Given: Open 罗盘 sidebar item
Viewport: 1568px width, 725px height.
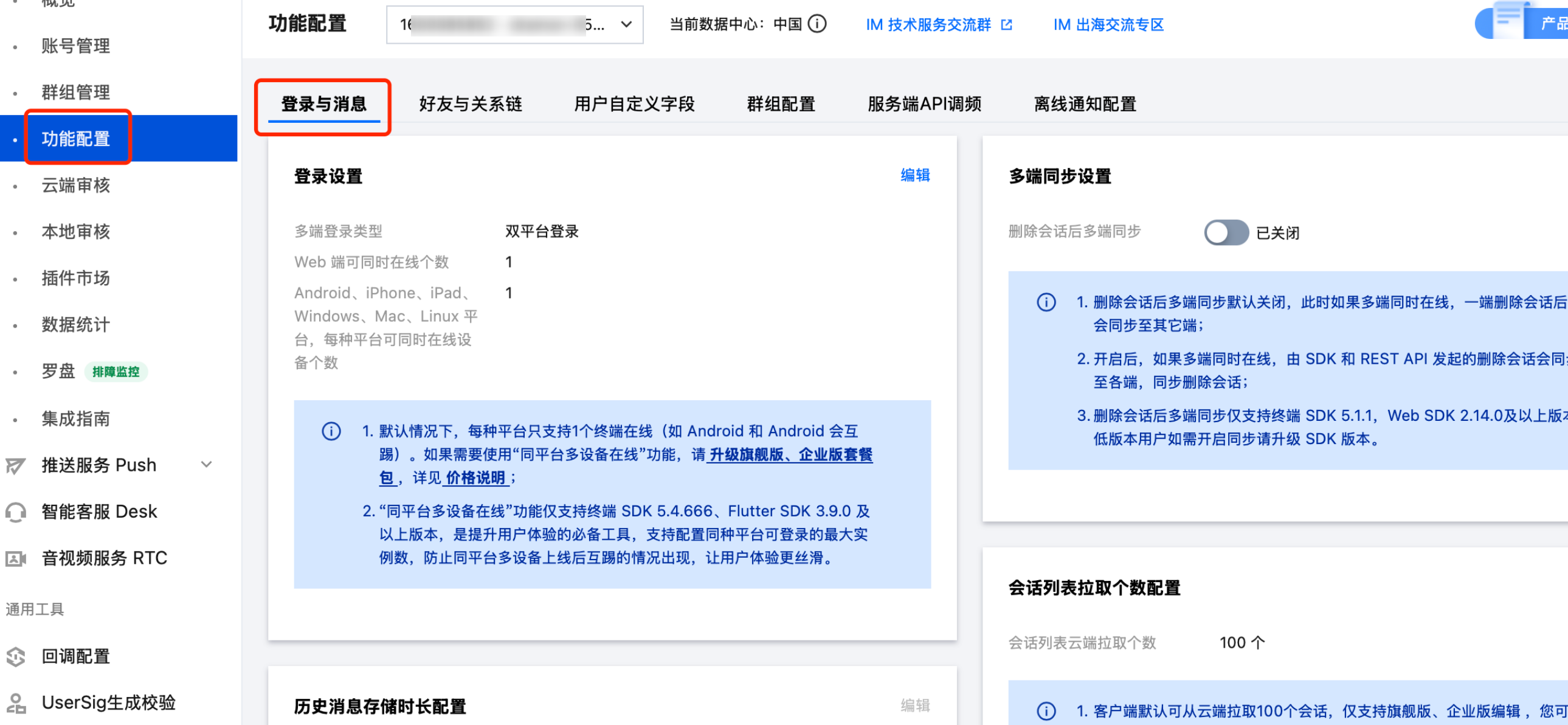Looking at the screenshot, I should tap(58, 372).
